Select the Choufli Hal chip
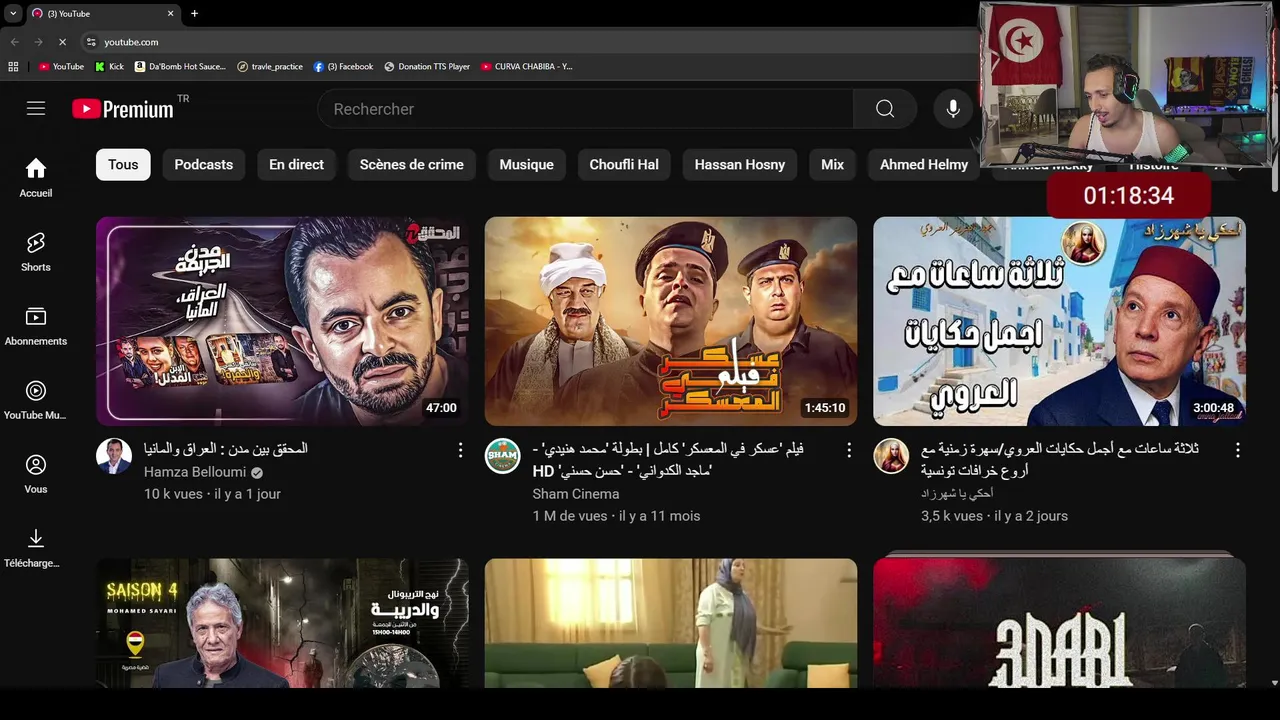 624,165
